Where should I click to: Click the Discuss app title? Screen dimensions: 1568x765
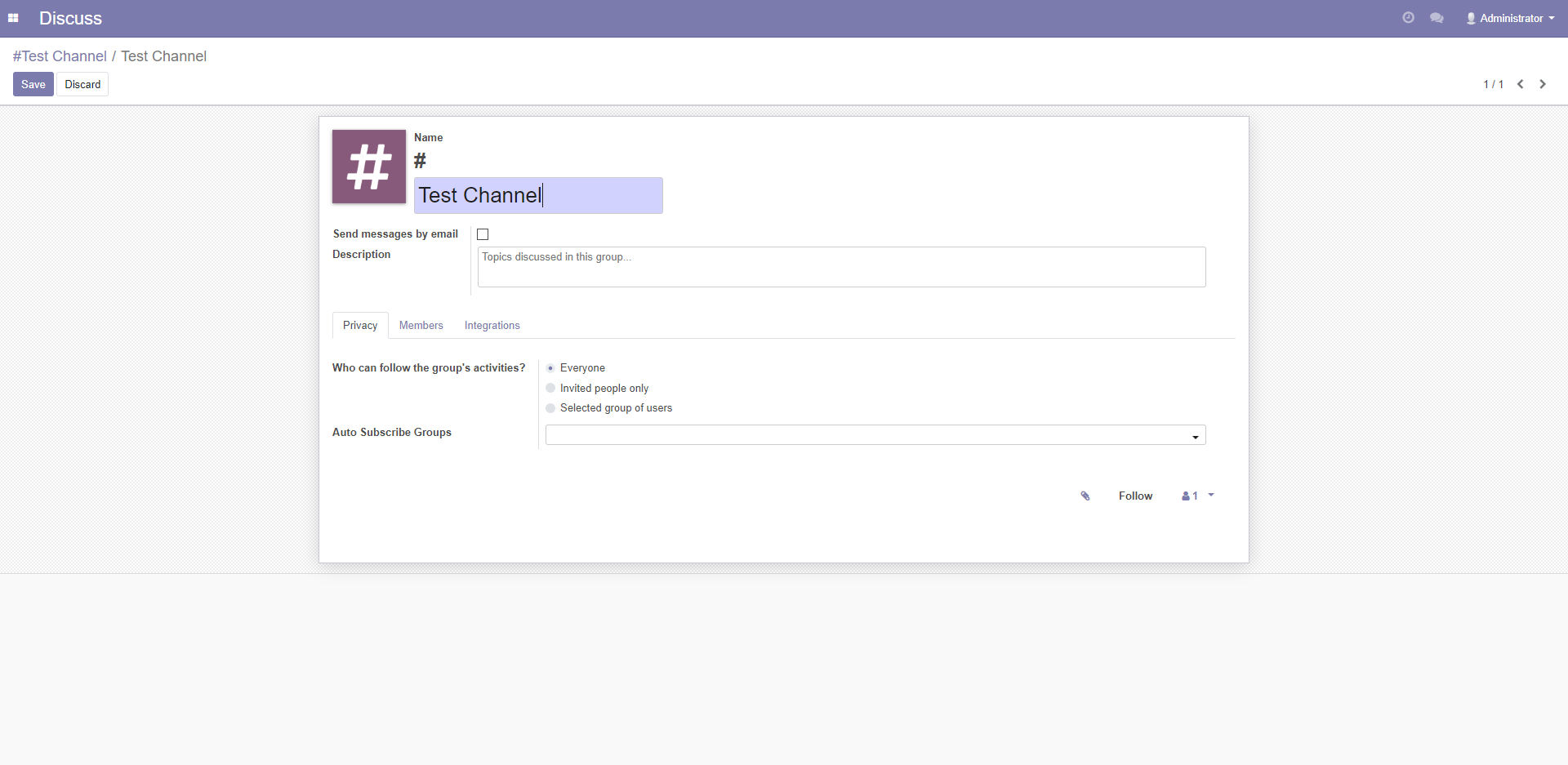click(70, 18)
